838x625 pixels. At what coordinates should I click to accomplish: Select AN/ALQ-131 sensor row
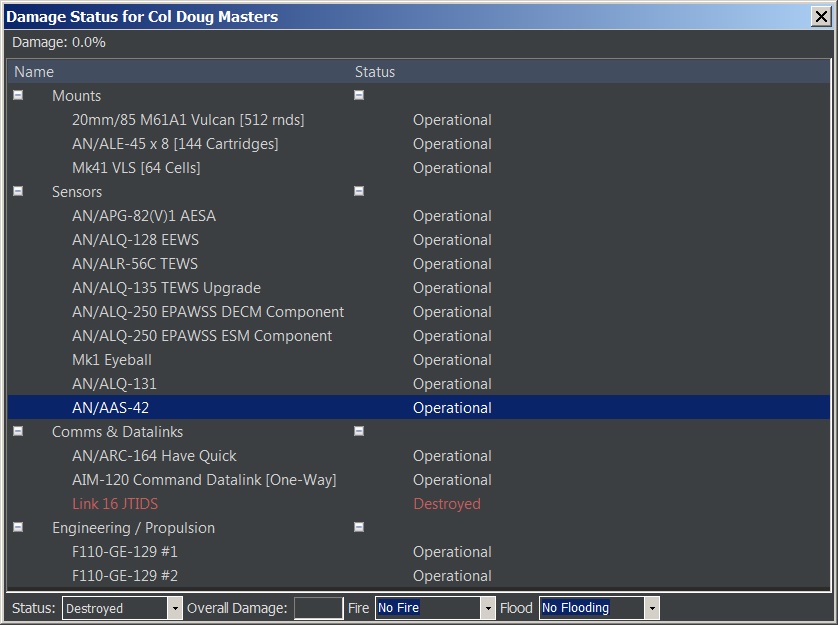[419, 384]
